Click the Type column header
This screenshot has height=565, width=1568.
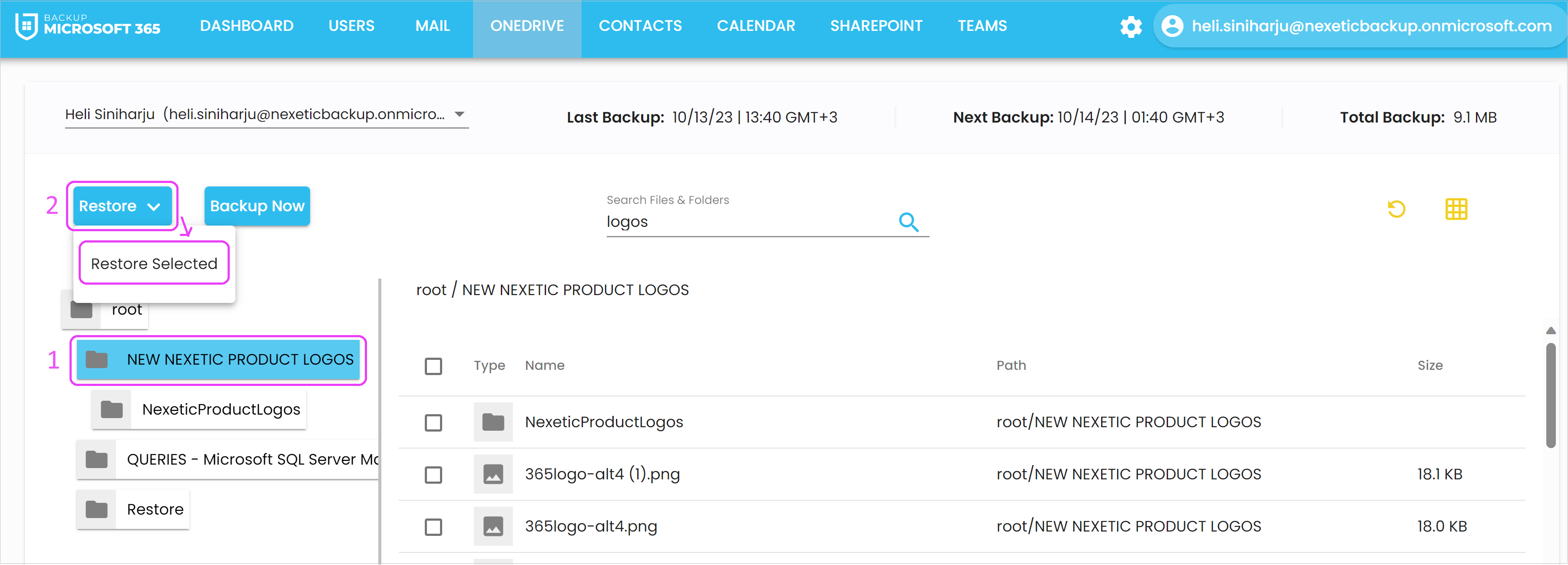click(x=490, y=366)
